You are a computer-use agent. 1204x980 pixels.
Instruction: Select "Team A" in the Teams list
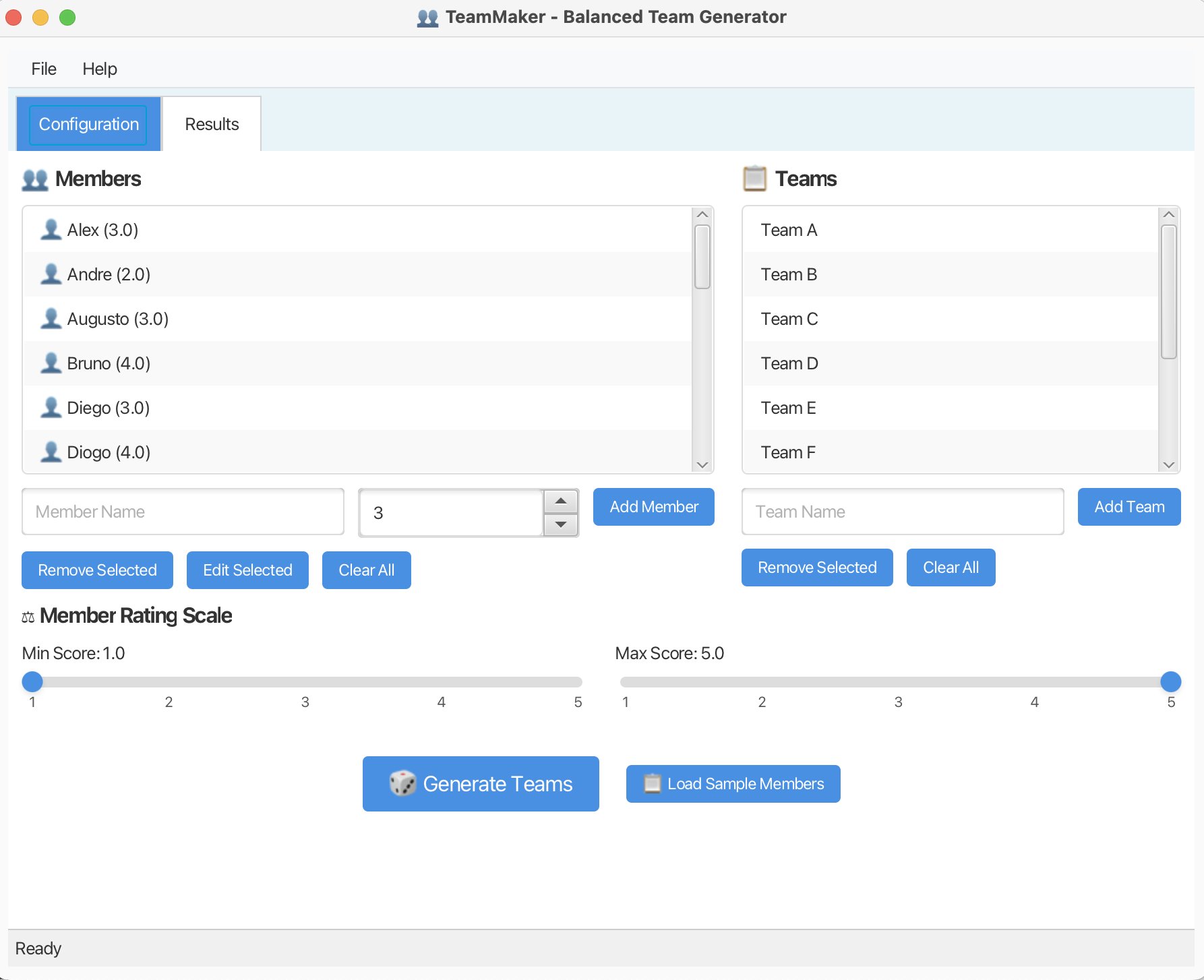951,230
